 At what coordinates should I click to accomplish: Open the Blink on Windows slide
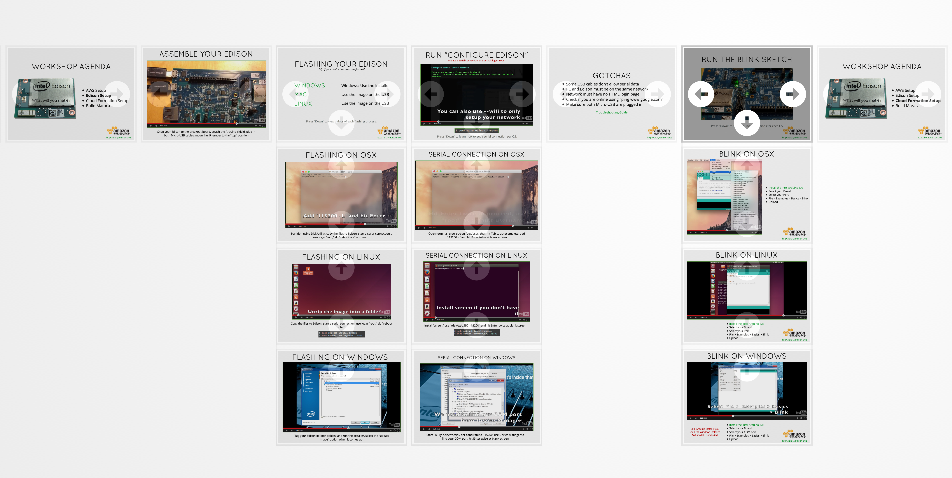[x=747, y=397]
